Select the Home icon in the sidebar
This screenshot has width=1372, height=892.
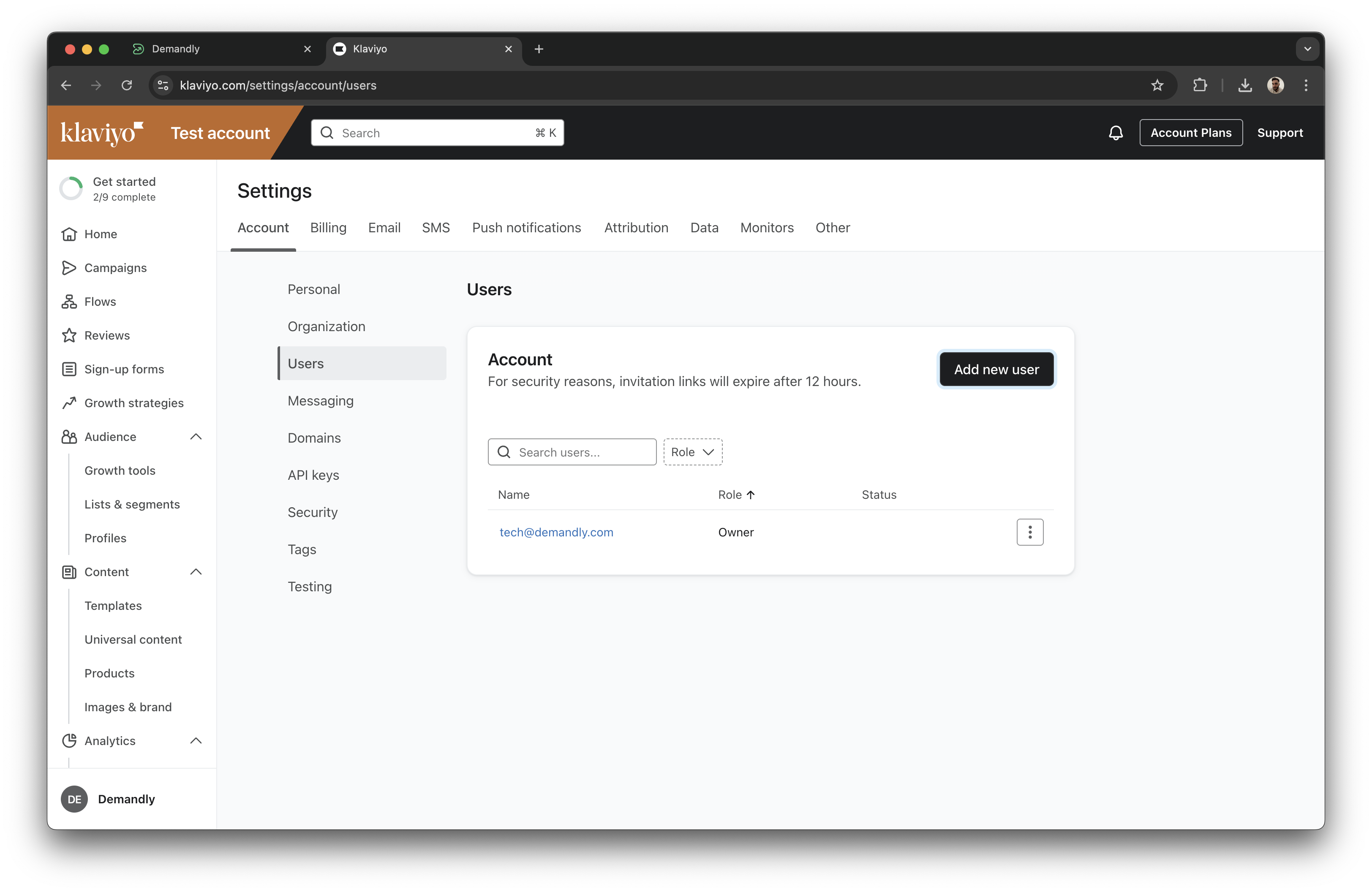point(69,234)
